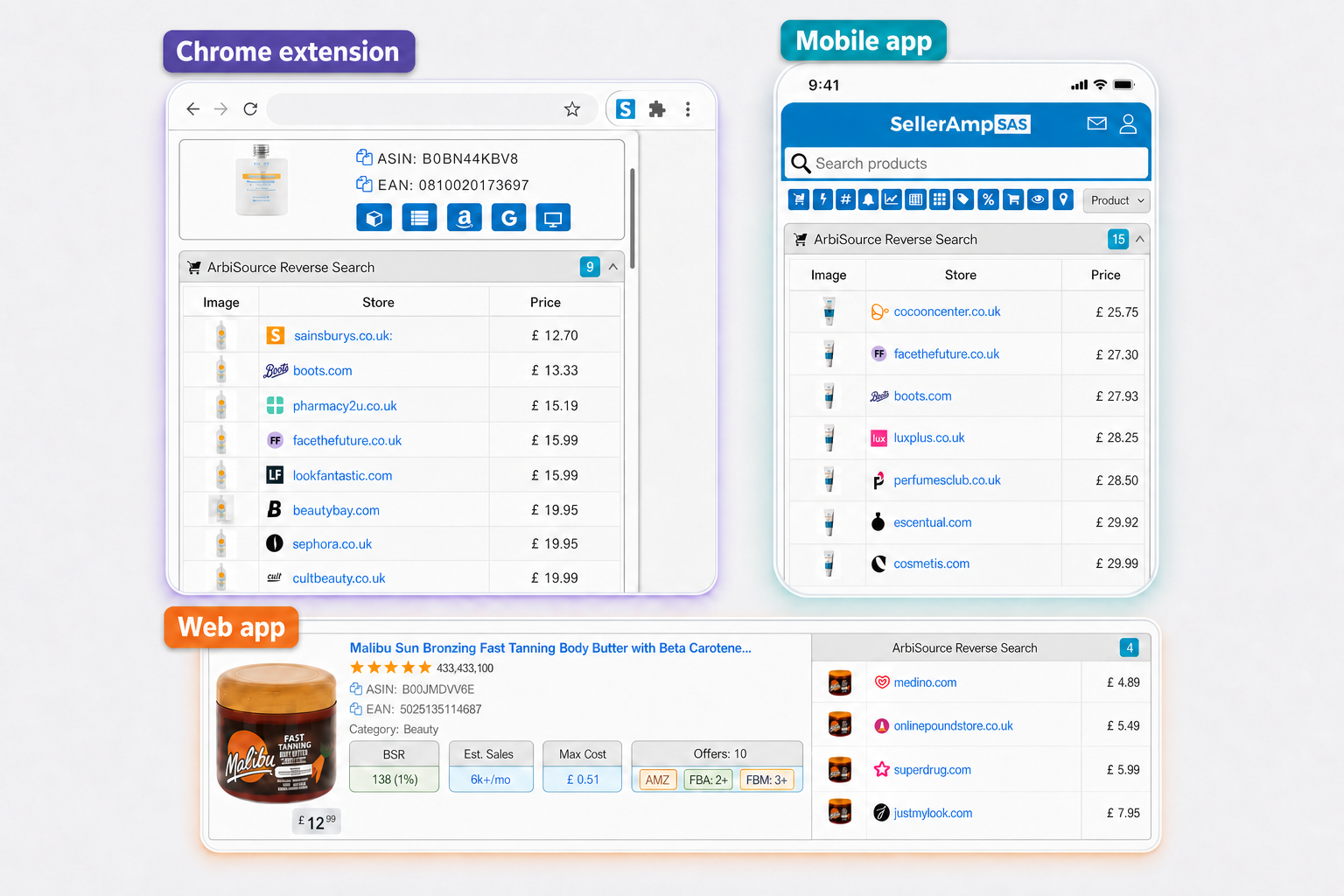
Task: Open the medino.com store link
Action: [925, 682]
